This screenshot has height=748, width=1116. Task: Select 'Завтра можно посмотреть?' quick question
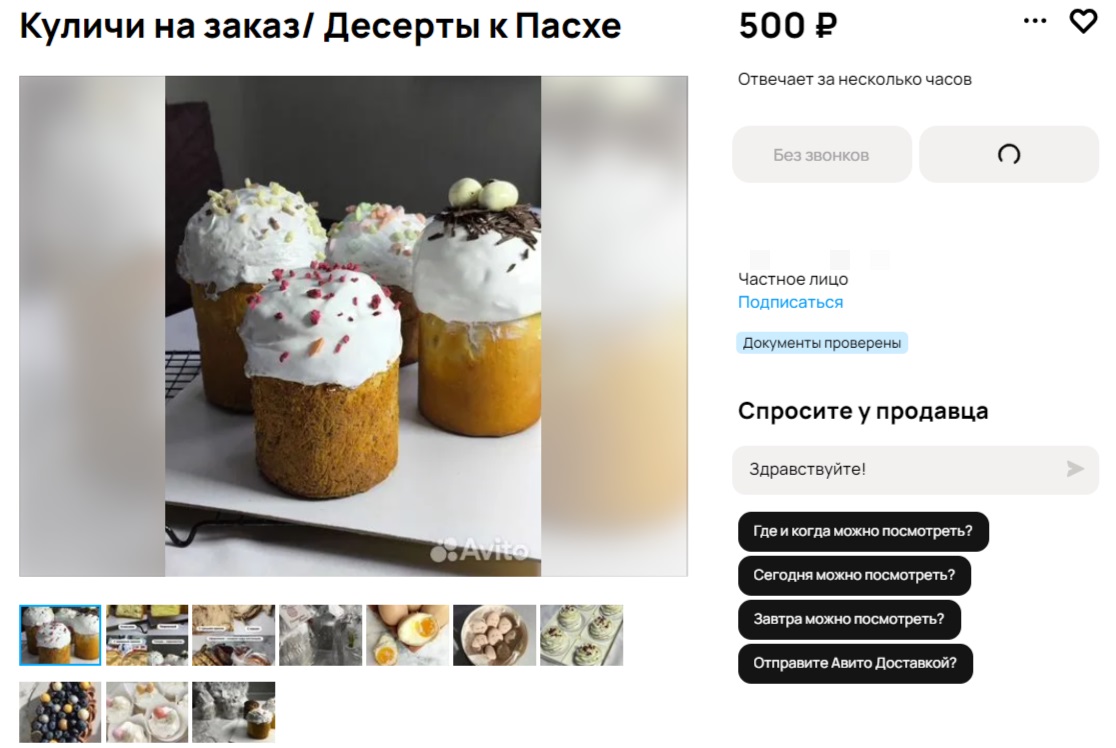(849, 619)
